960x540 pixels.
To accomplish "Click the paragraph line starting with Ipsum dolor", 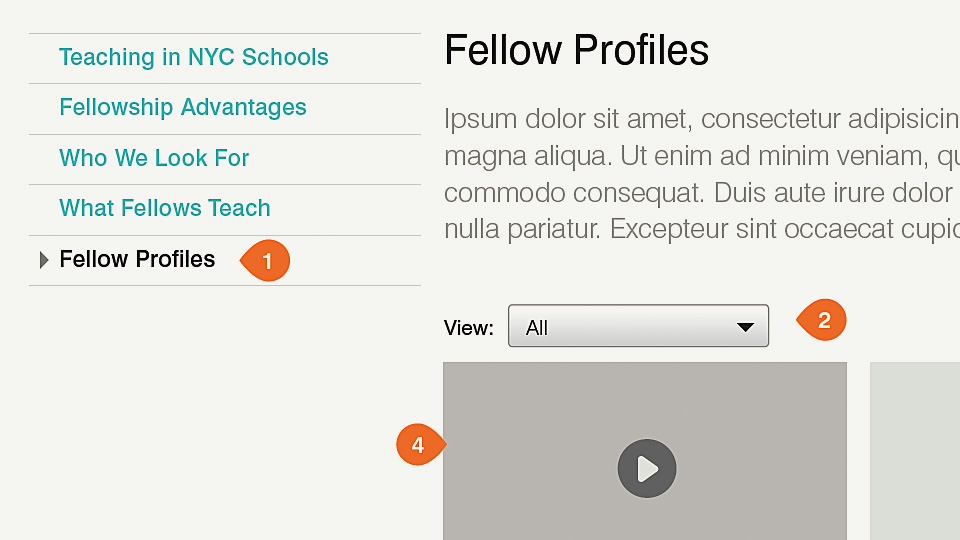I will (x=700, y=120).
